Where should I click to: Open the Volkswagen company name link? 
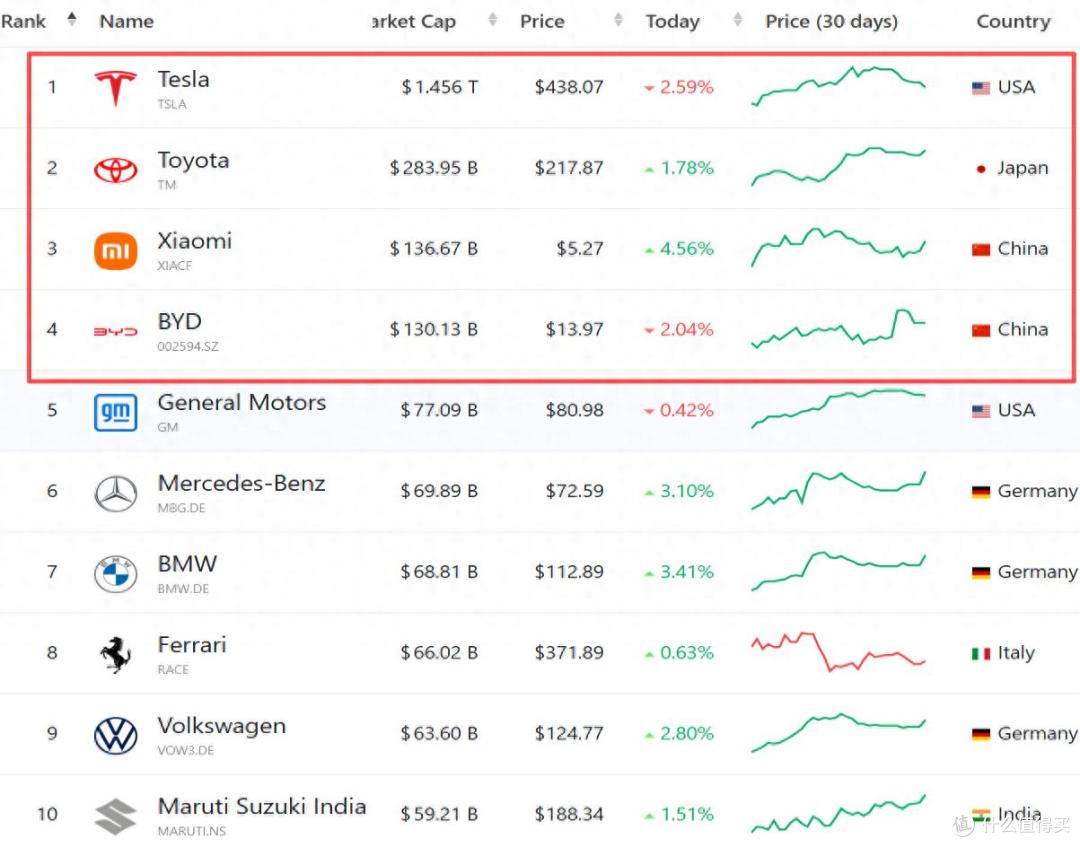click(x=221, y=725)
